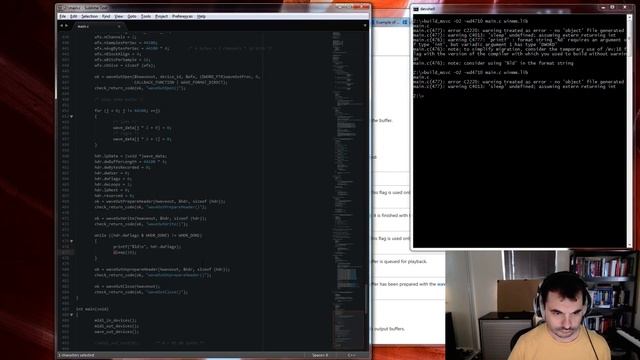The height and width of the screenshot is (360, 640).
Task: Click the midi_in_devices(); call line
Action: click(116, 320)
